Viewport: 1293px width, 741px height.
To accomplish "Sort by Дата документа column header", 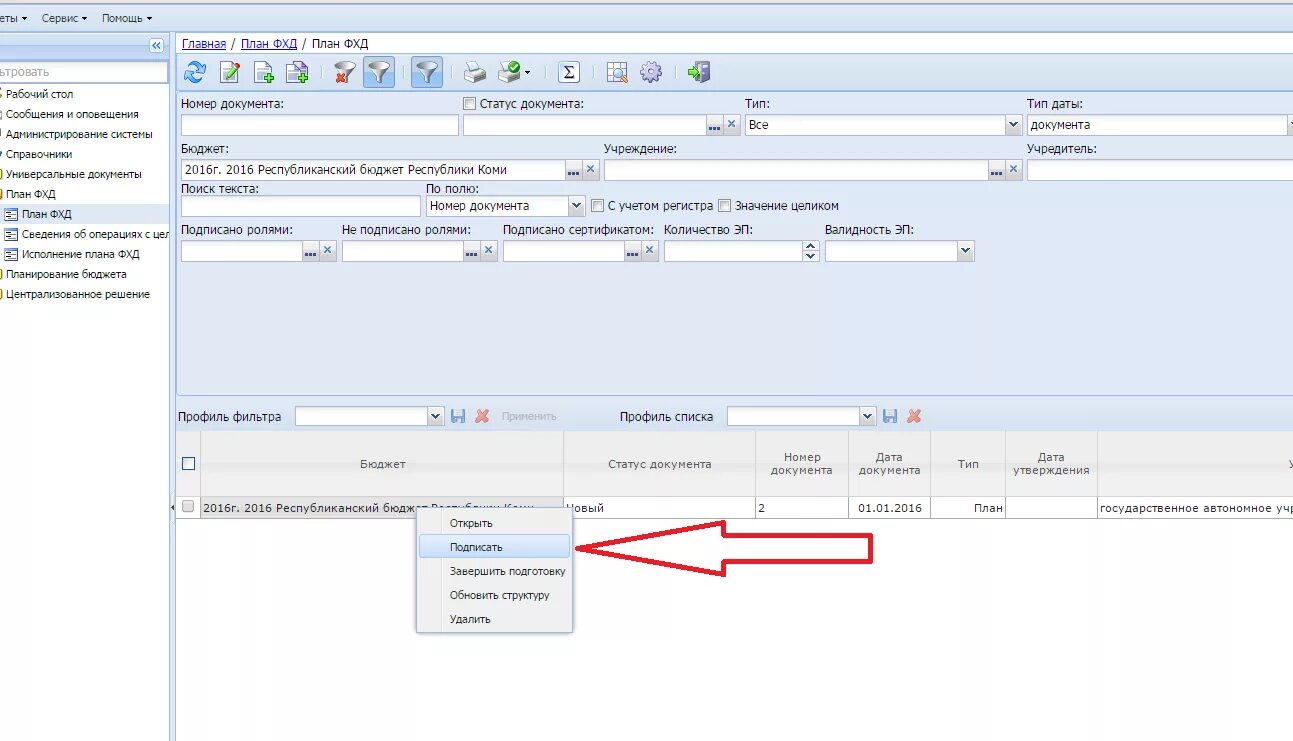I will 889,464.
